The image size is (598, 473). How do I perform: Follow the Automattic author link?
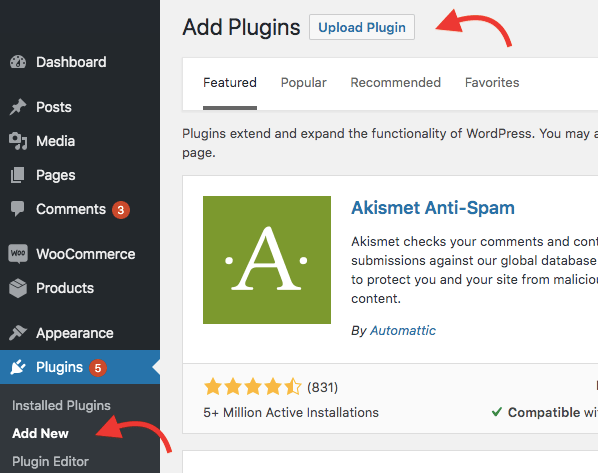tap(403, 330)
